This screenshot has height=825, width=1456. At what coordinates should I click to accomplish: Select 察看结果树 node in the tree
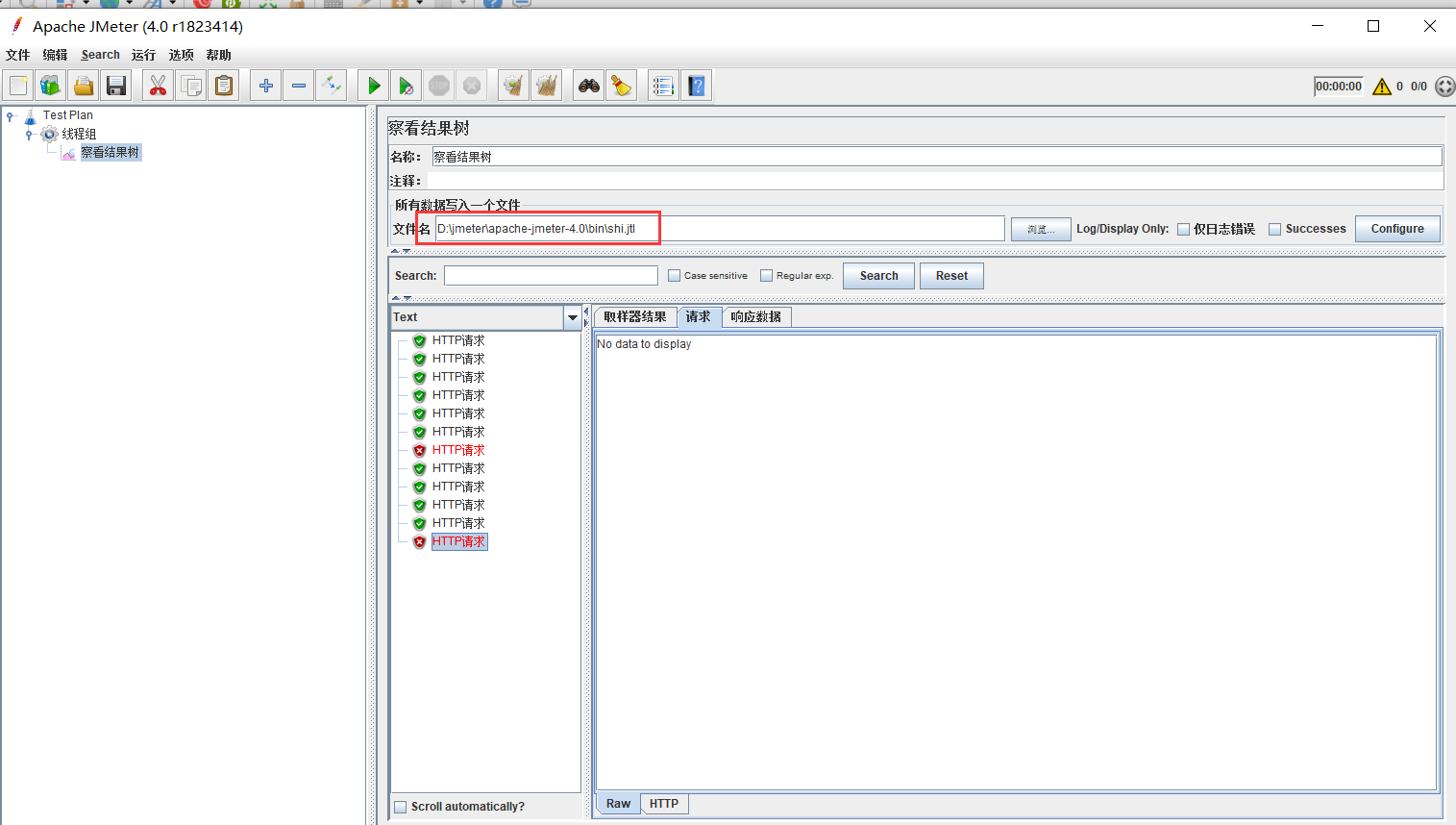pyautogui.click(x=111, y=153)
